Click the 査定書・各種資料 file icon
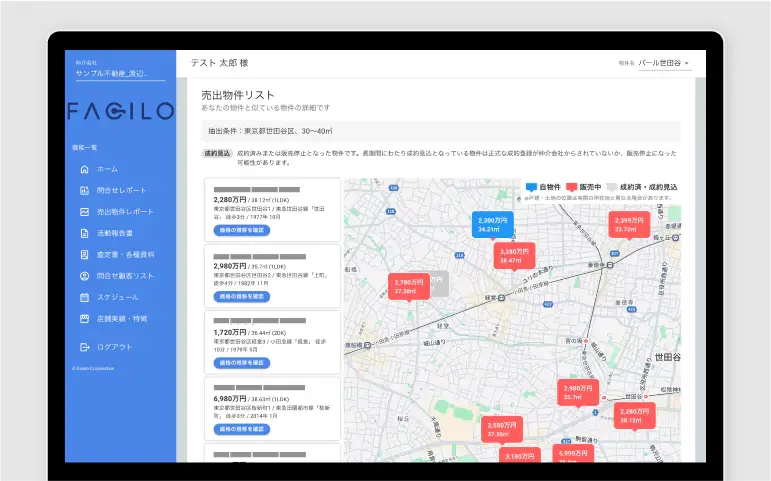The width and height of the screenshot is (771, 481). click(84, 254)
